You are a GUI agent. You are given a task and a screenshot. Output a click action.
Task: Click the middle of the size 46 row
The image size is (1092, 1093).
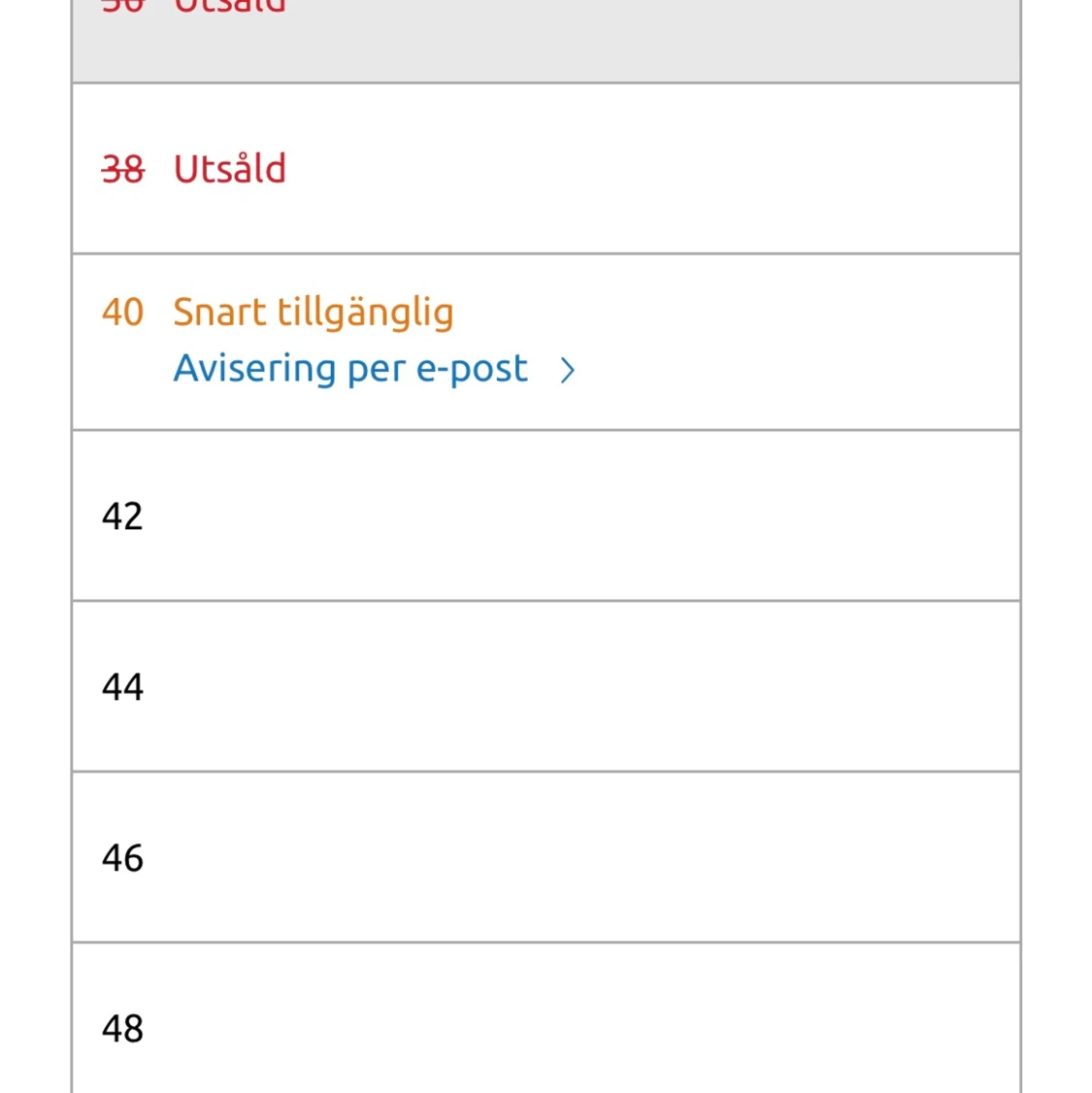pyautogui.click(x=546, y=857)
